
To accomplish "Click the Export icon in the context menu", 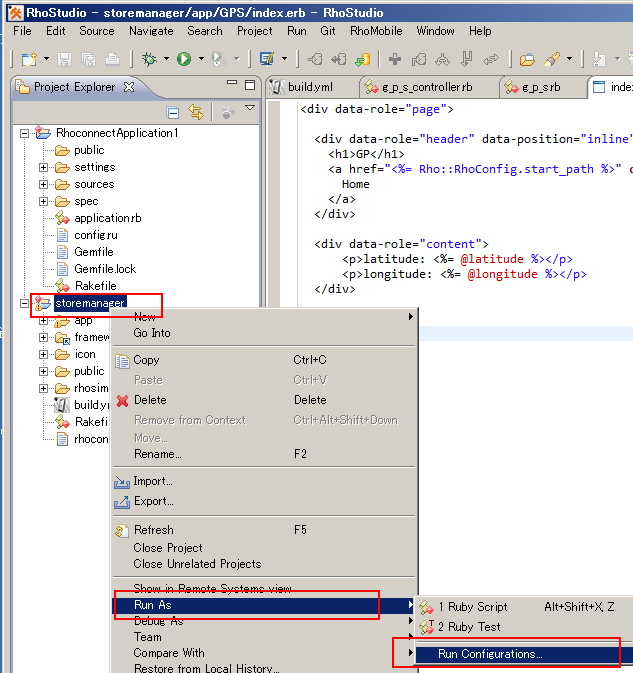I will 122,502.
